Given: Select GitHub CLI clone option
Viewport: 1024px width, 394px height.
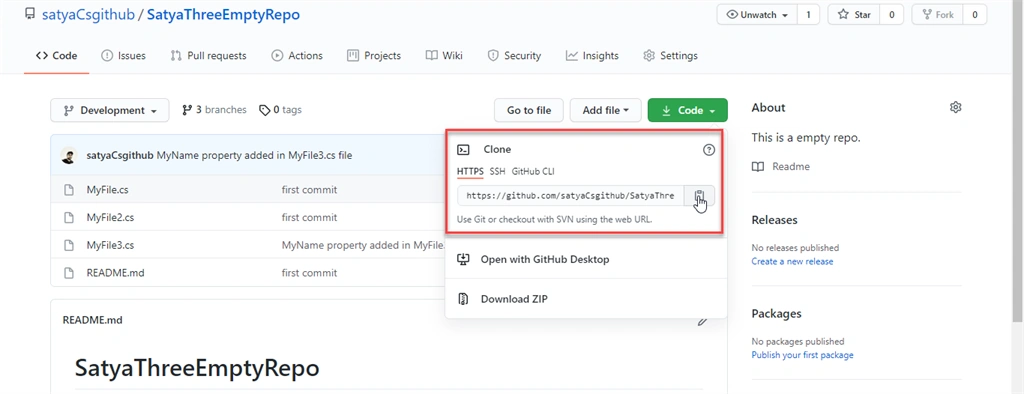Looking at the screenshot, I should [533, 171].
